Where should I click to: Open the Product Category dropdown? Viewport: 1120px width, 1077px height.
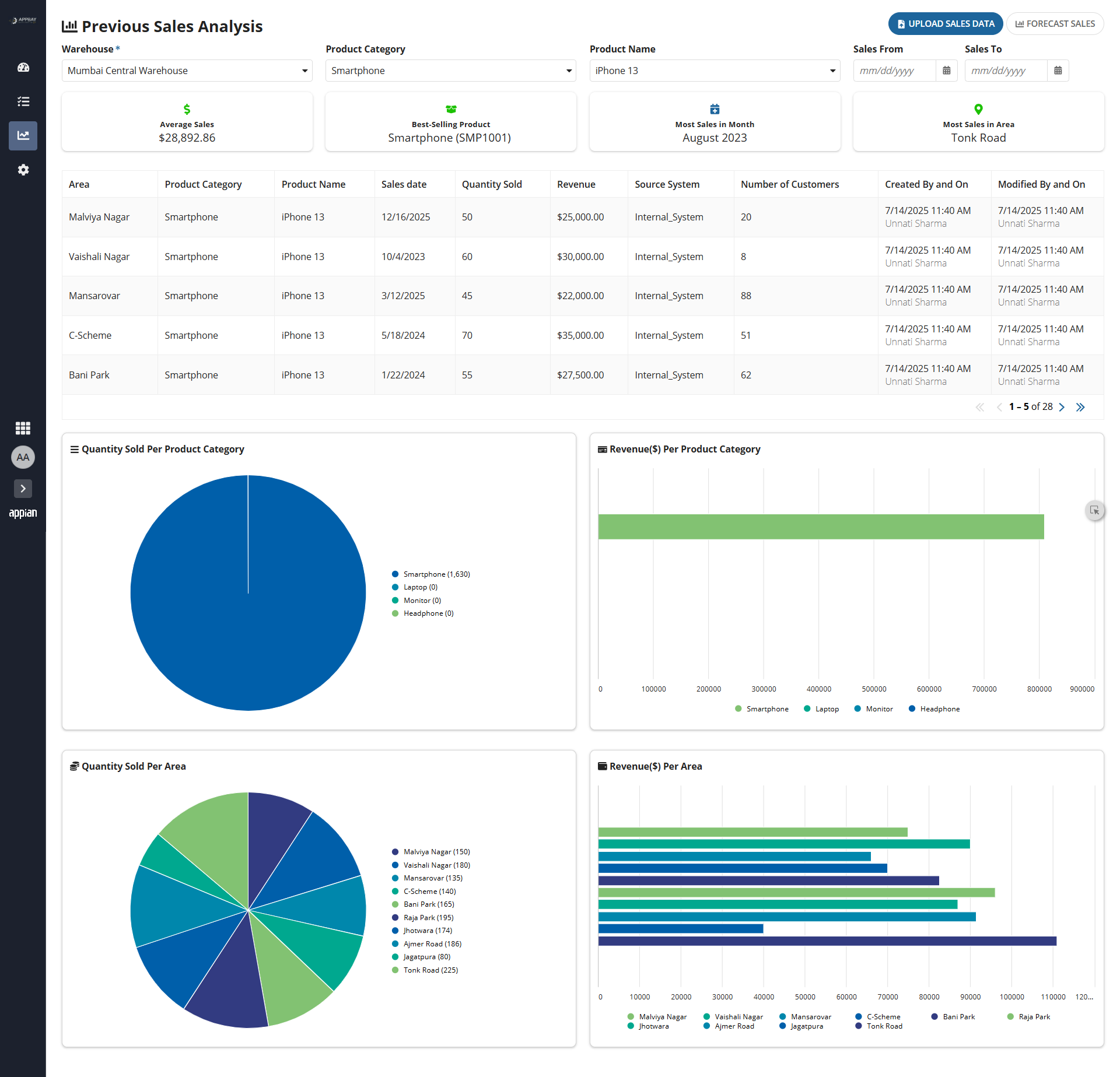click(450, 71)
